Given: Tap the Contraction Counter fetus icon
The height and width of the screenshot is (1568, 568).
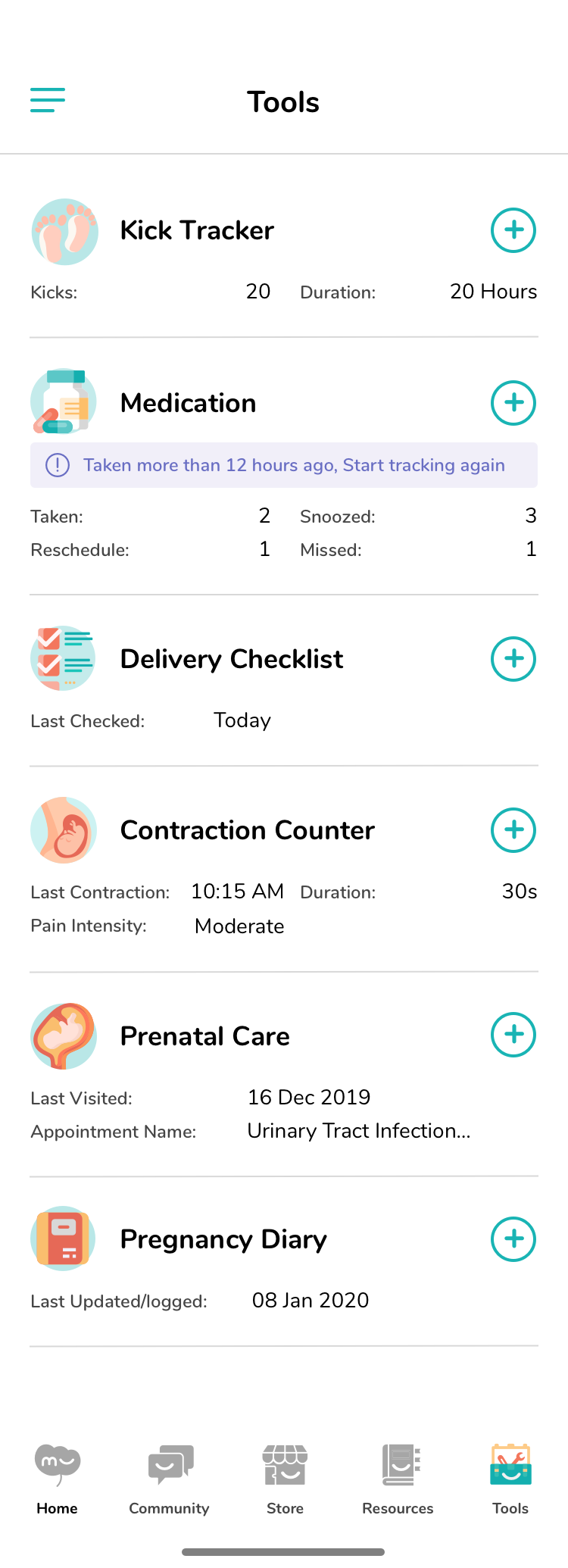Looking at the screenshot, I should tap(64, 830).
